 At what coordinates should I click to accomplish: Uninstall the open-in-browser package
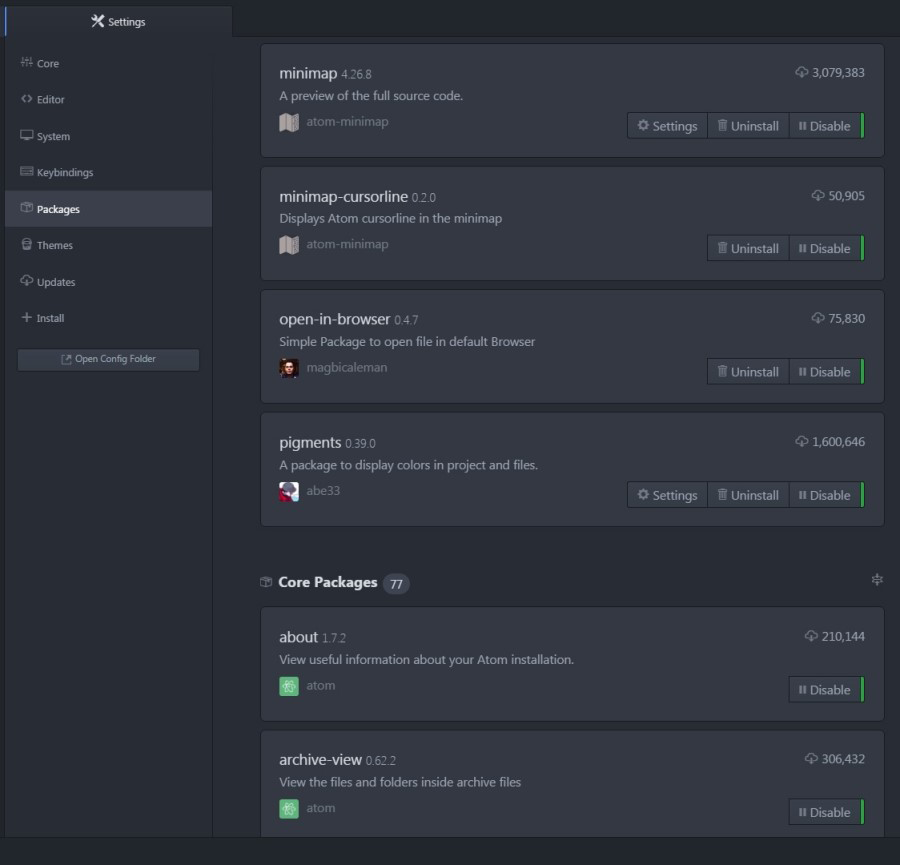click(x=748, y=372)
